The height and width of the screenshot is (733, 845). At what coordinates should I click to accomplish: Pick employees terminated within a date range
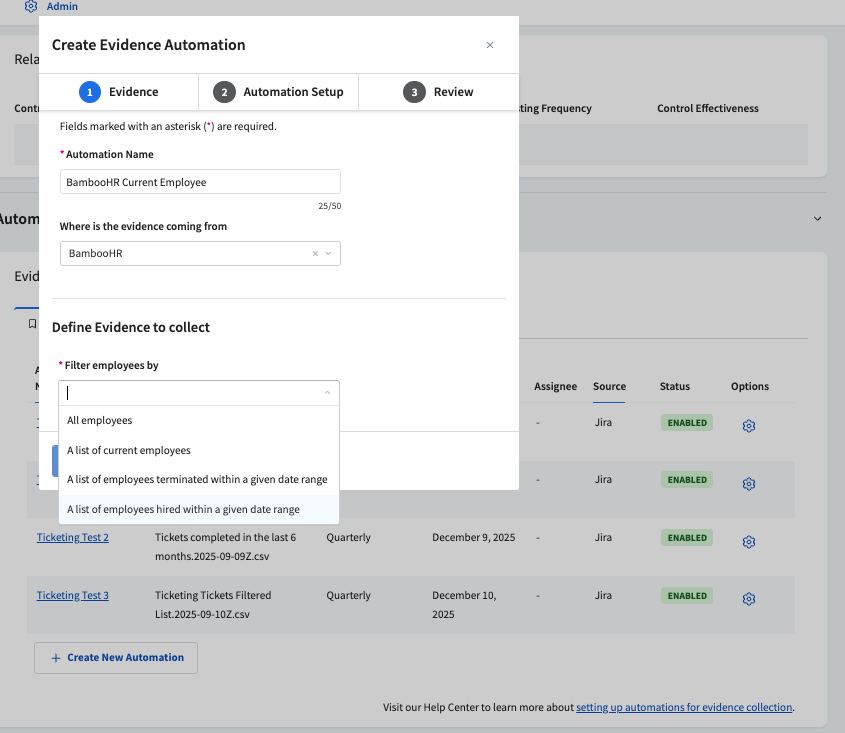click(197, 480)
